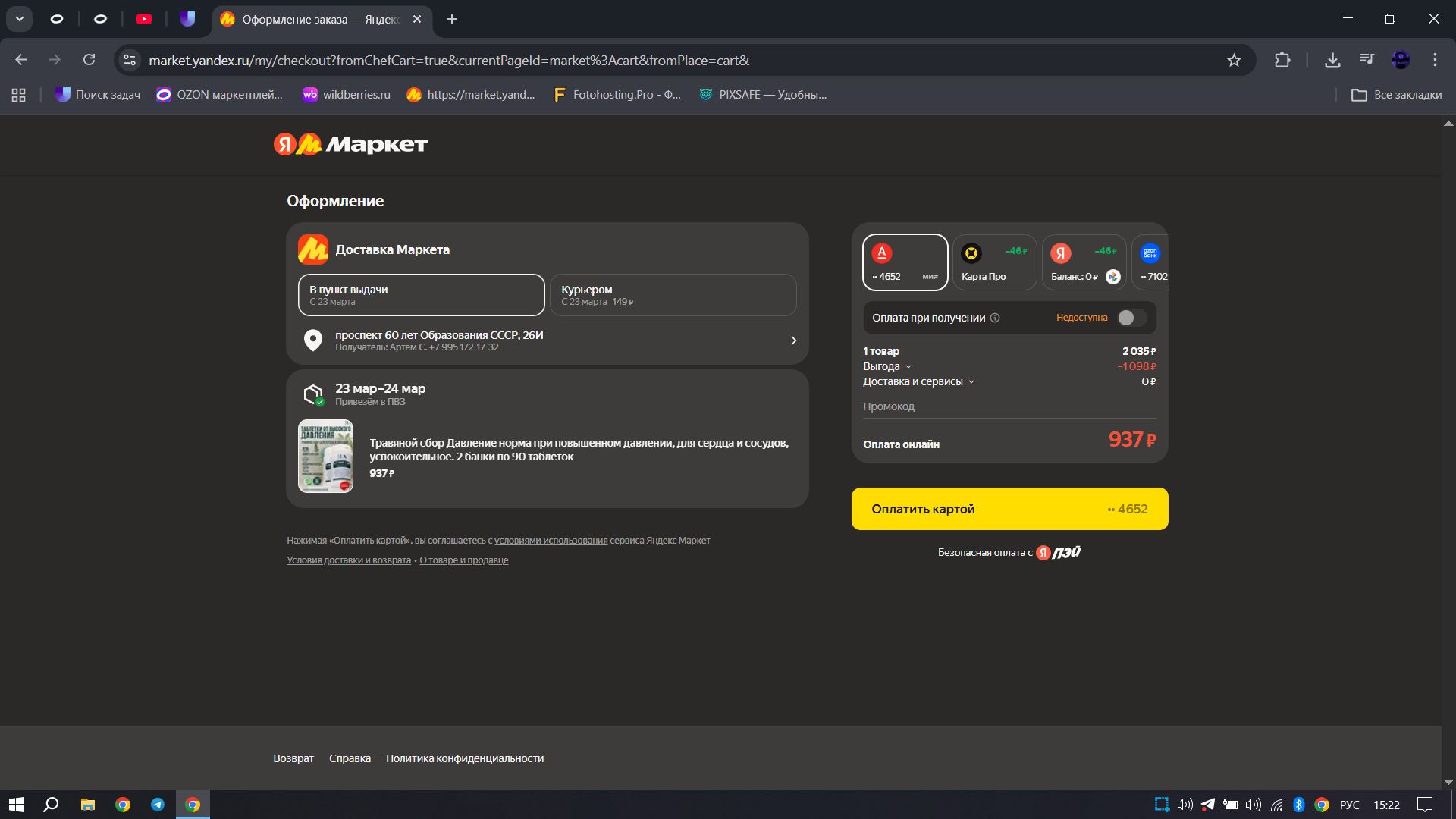Screen dimensions: 1456x819
Task: Open the browser extensions puzzle icon
Action: click(x=1282, y=60)
